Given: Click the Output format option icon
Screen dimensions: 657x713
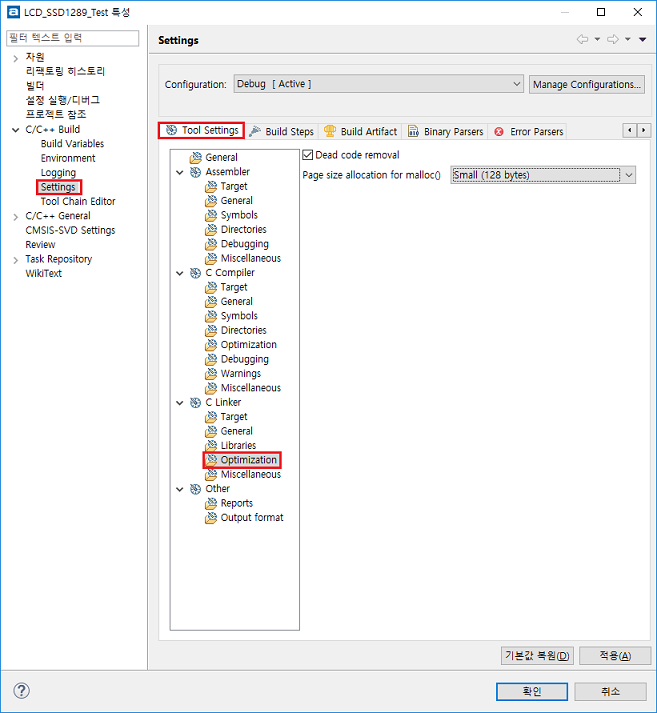Looking at the screenshot, I should [211, 518].
